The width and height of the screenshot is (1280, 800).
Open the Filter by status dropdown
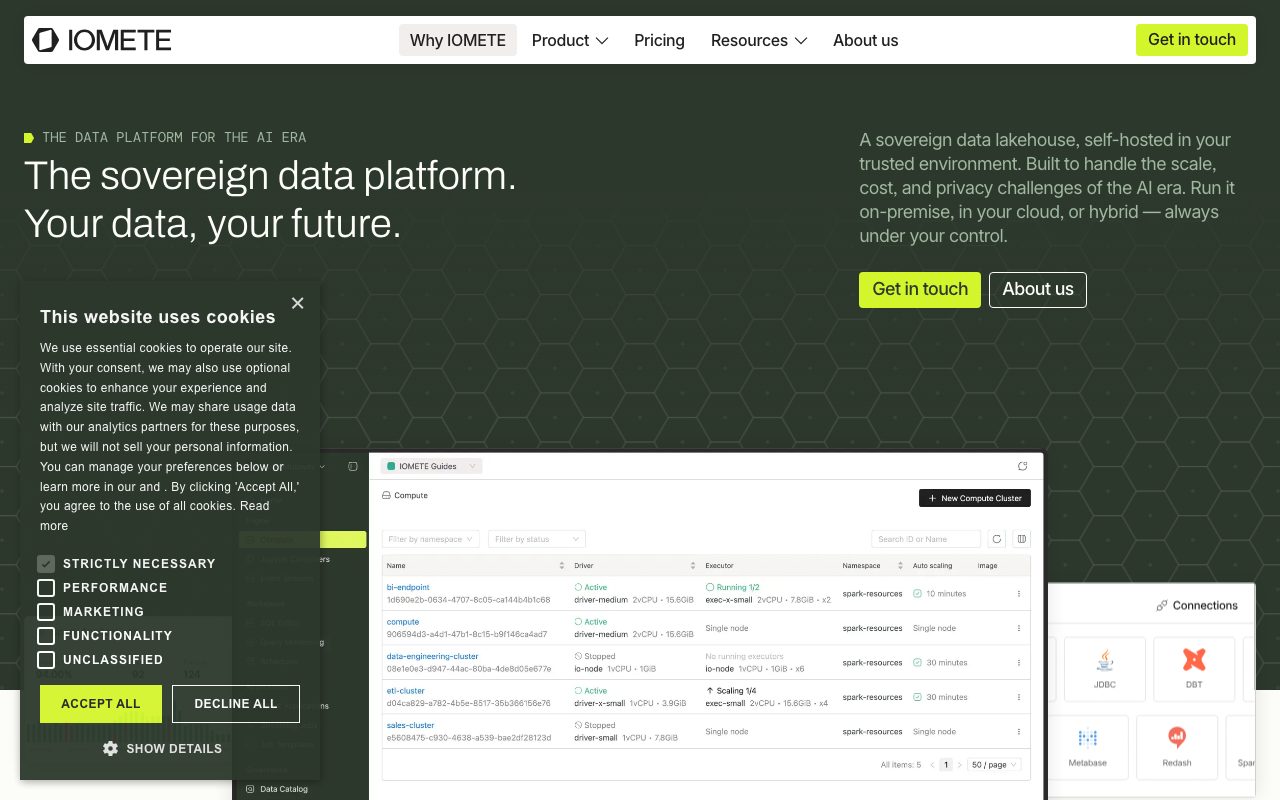click(x=537, y=539)
